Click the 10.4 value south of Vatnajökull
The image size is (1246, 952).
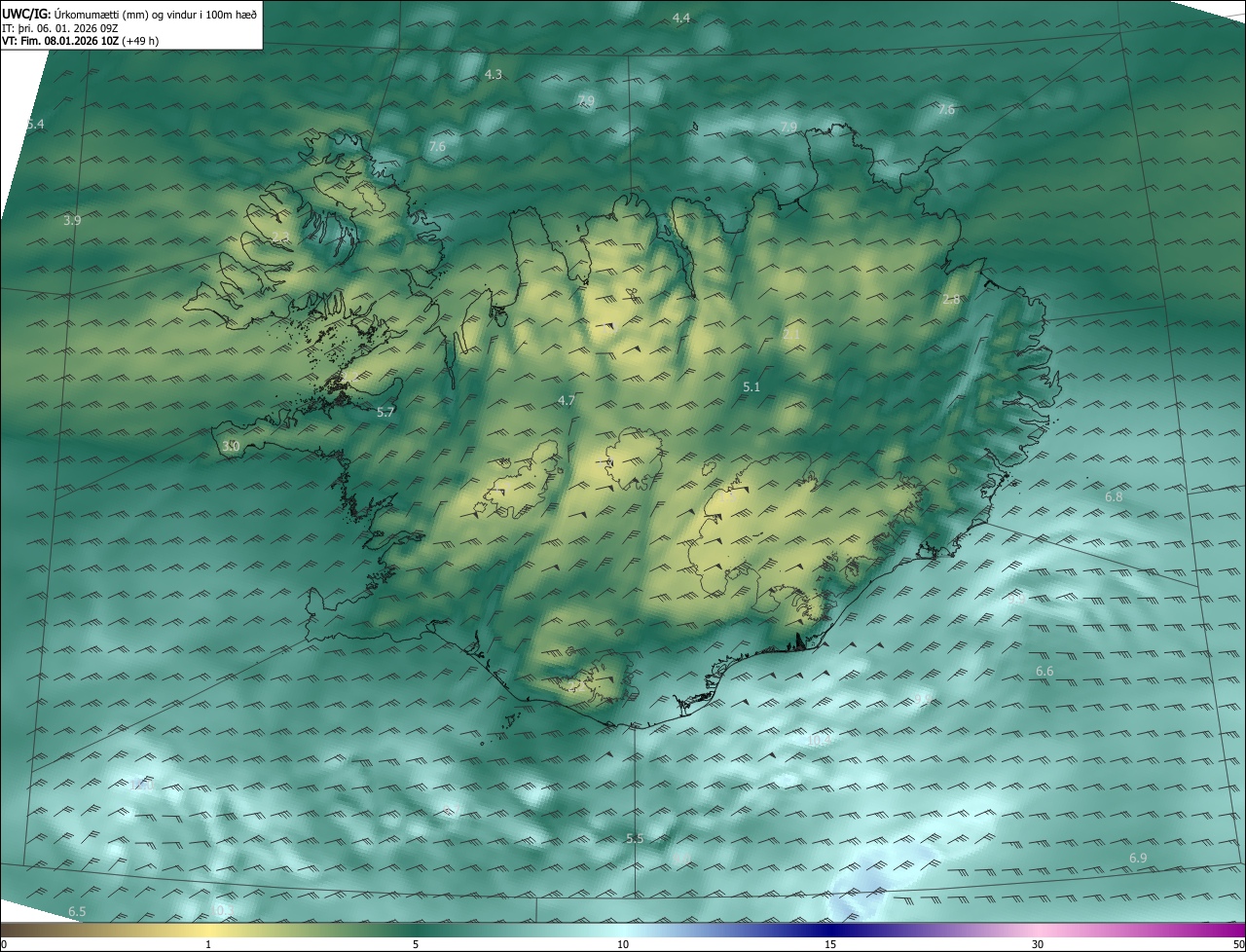click(x=820, y=741)
